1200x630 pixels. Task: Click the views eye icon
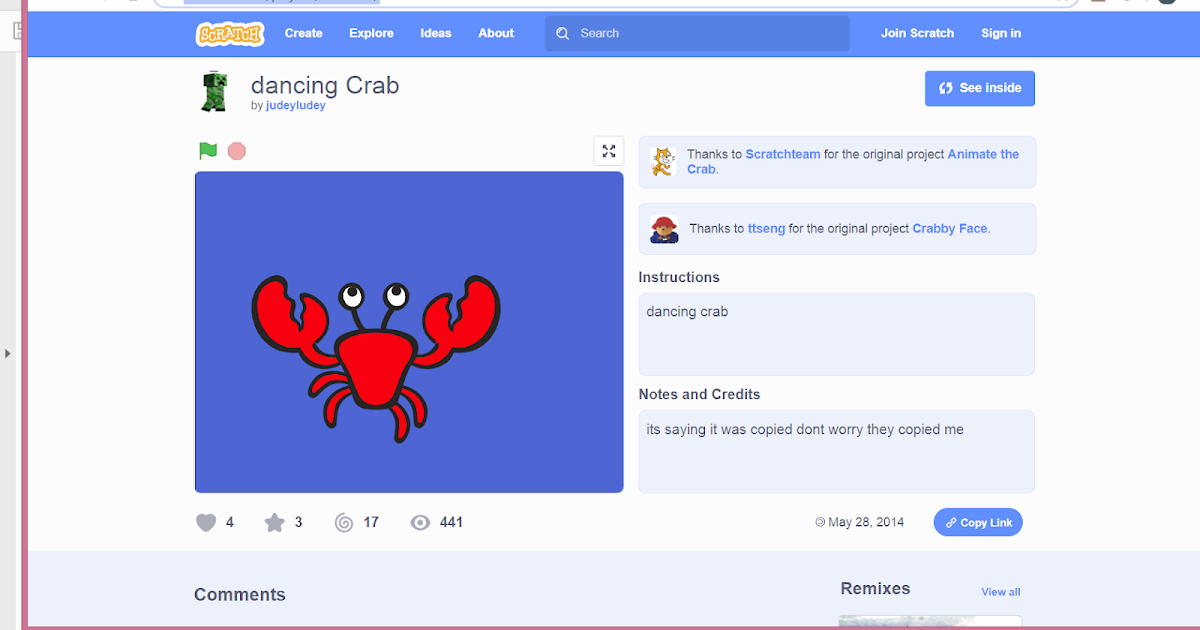420,521
